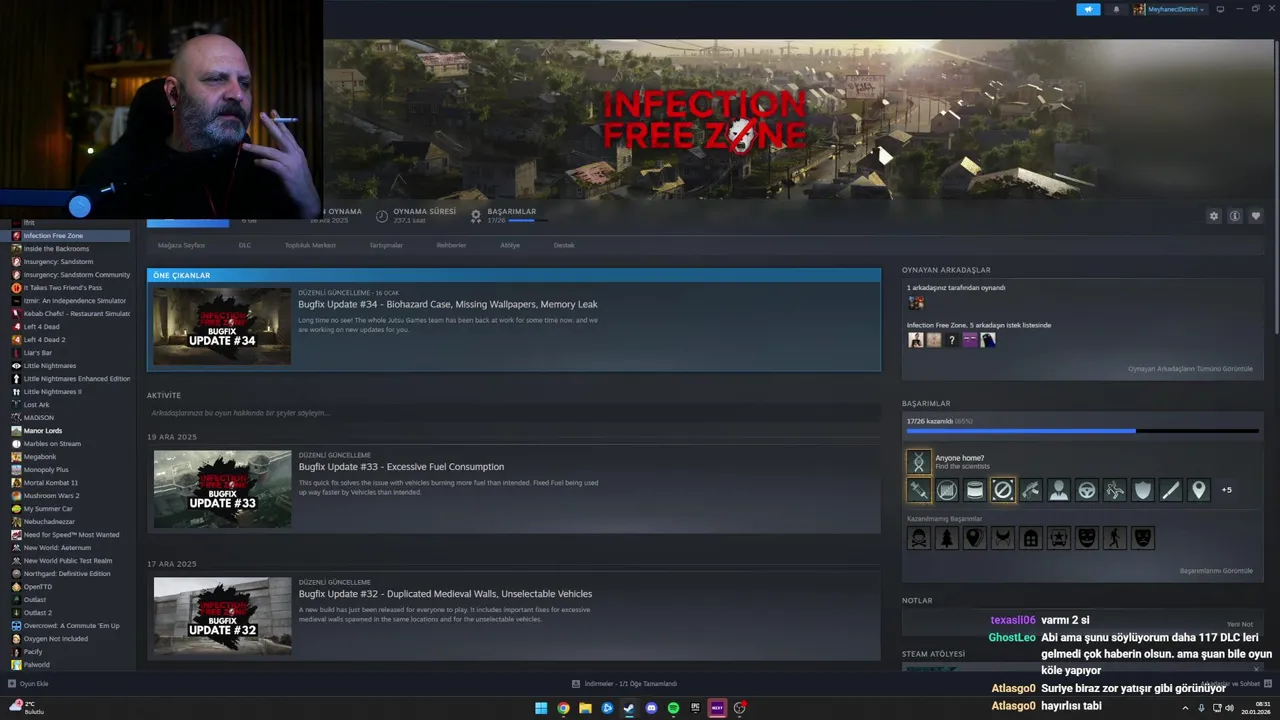Open Epic Games launcher from taskbar
The image size is (1280, 720).
click(695, 708)
